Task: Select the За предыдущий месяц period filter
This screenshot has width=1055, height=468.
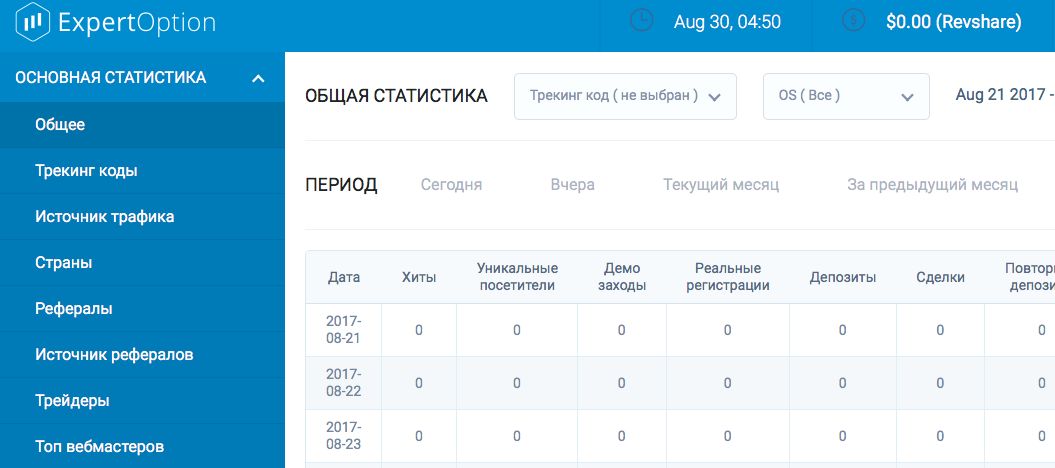Action: pos(932,185)
